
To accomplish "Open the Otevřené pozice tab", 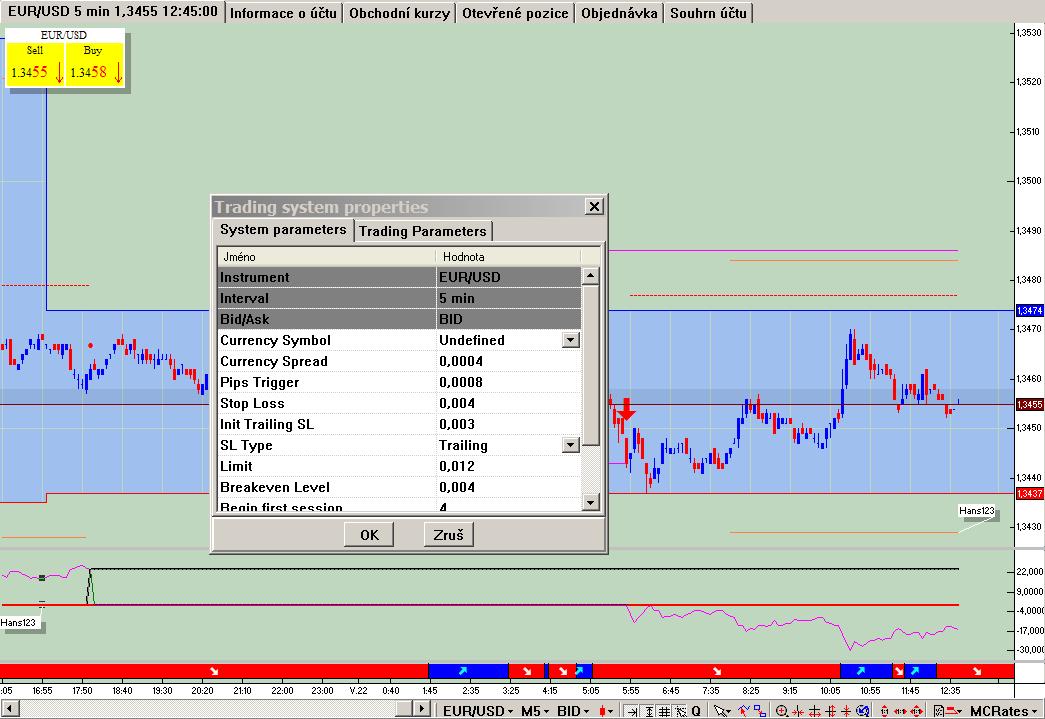I will (515, 13).
